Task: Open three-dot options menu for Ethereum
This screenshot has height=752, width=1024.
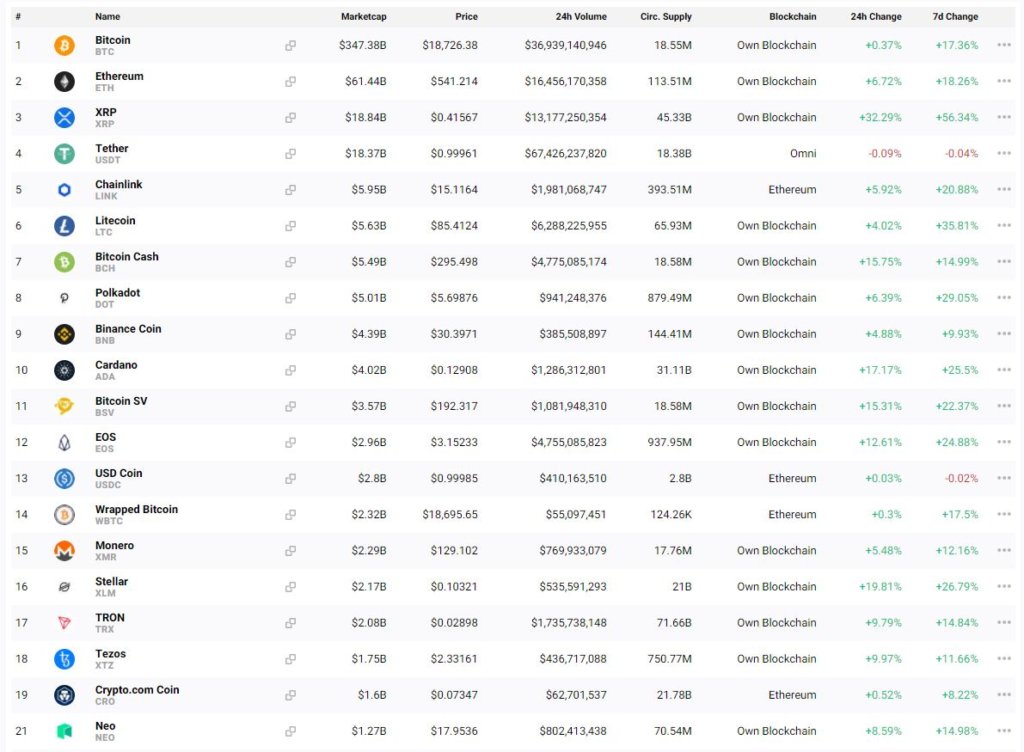Action: 1004,81
